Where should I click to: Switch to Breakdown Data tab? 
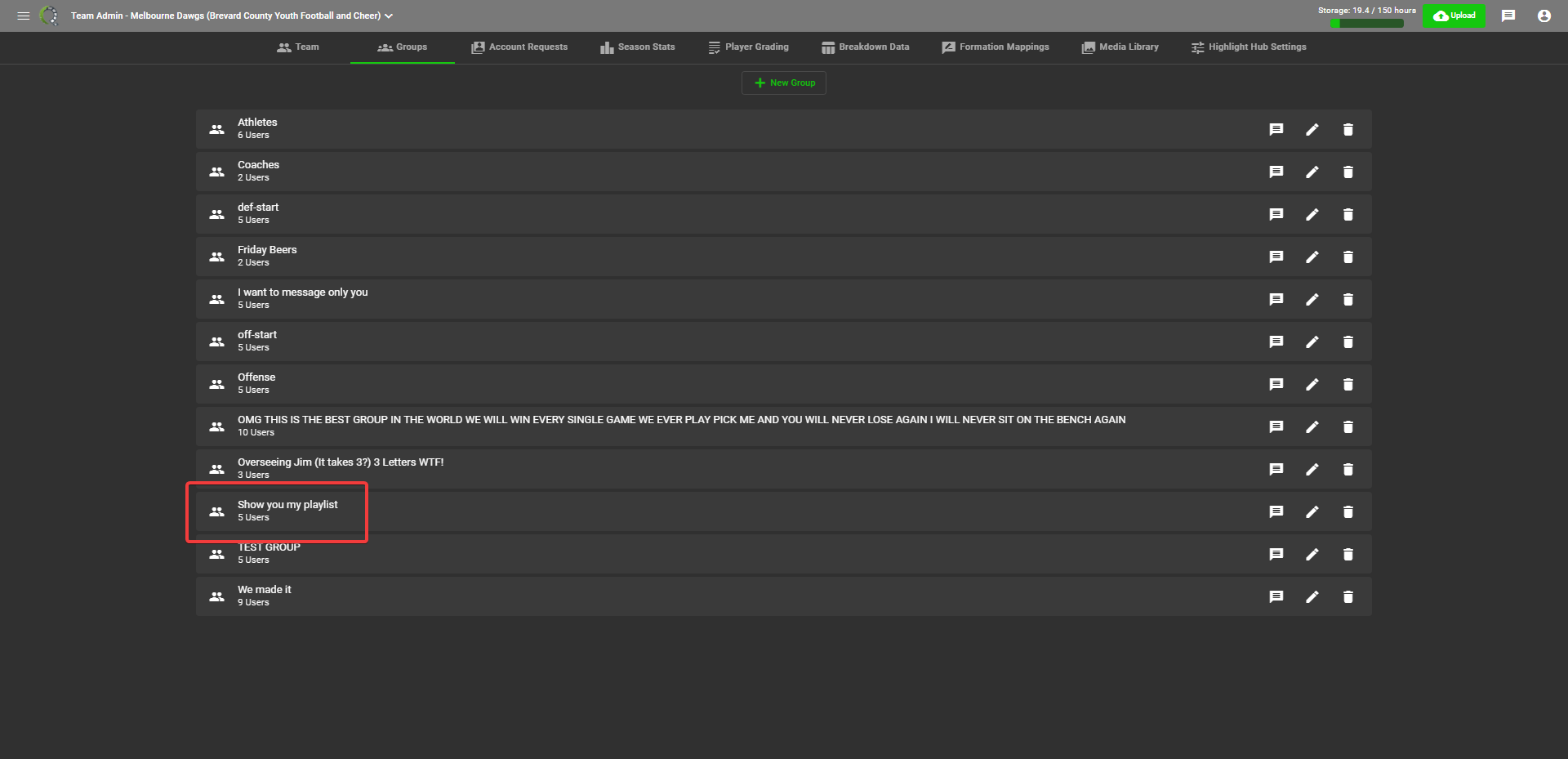coord(866,47)
